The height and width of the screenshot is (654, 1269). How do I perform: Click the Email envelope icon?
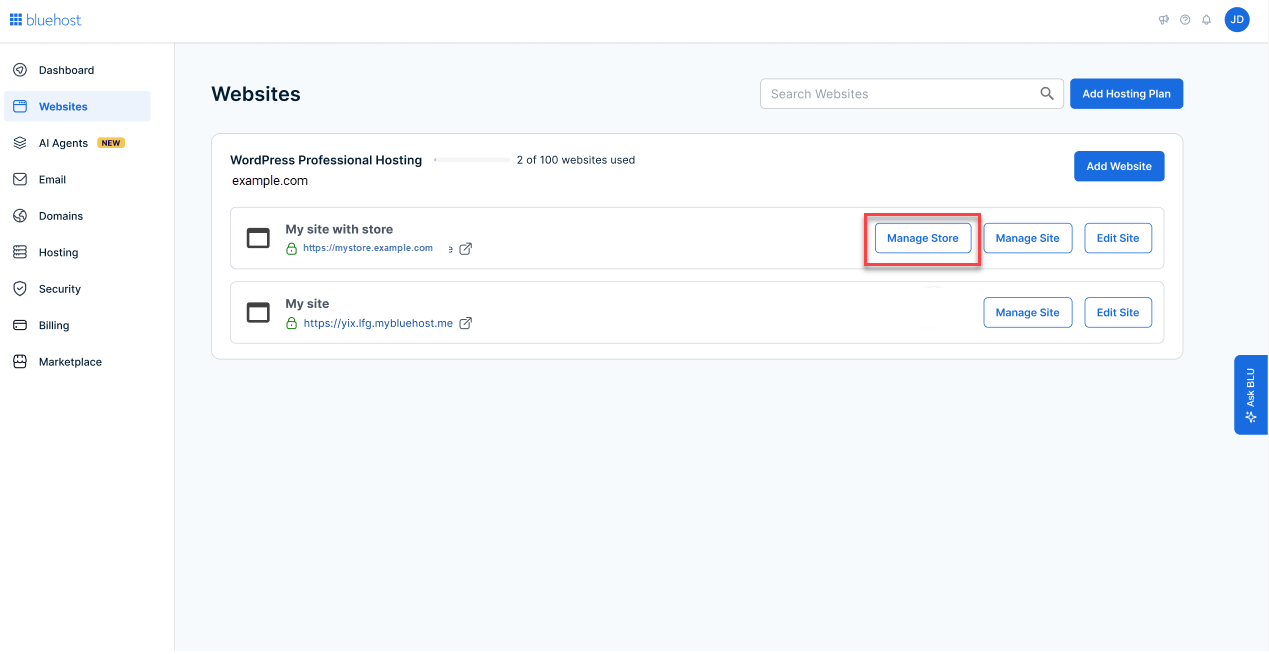pyautogui.click(x=20, y=179)
